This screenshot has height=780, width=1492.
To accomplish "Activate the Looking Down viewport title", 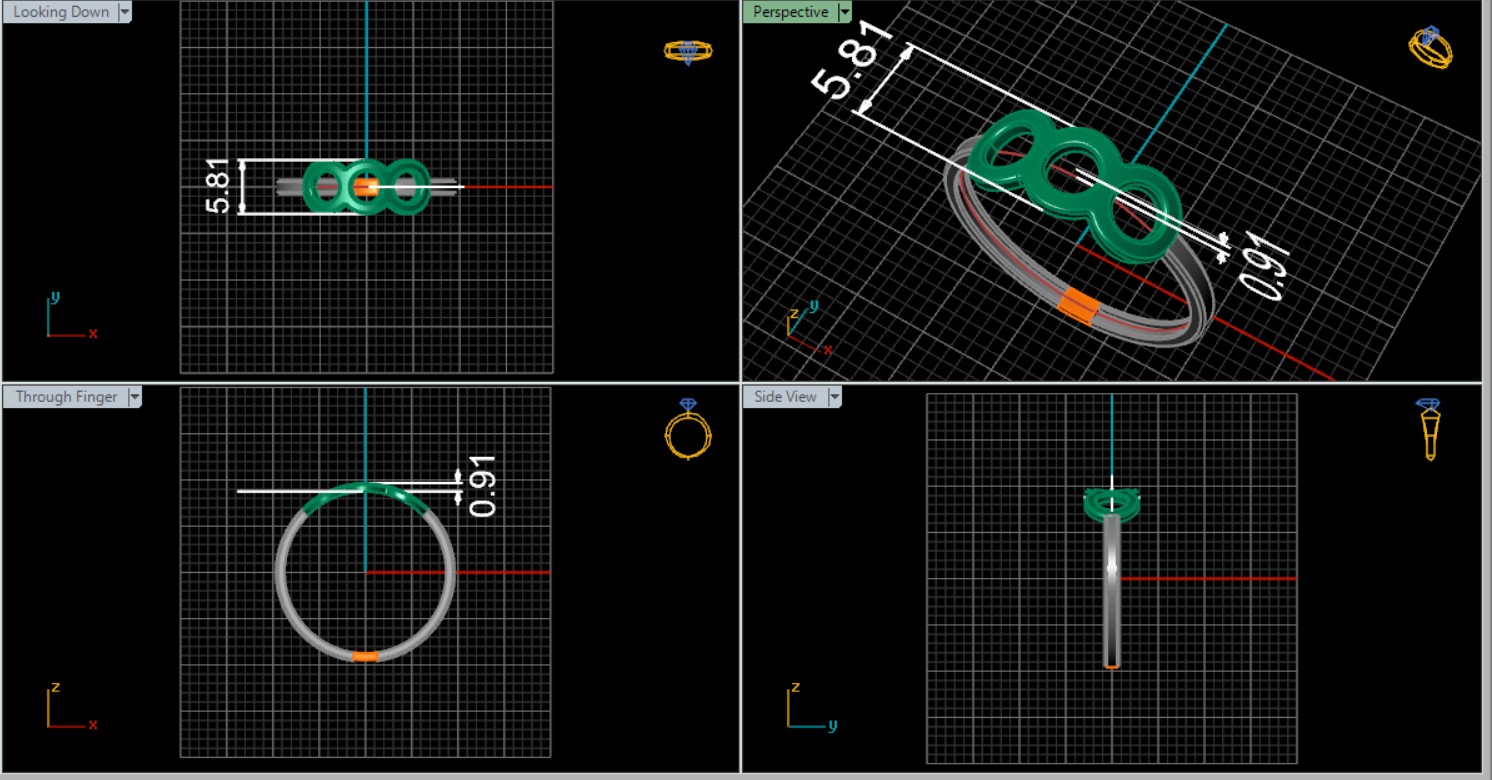I will click(x=61, y=12).
